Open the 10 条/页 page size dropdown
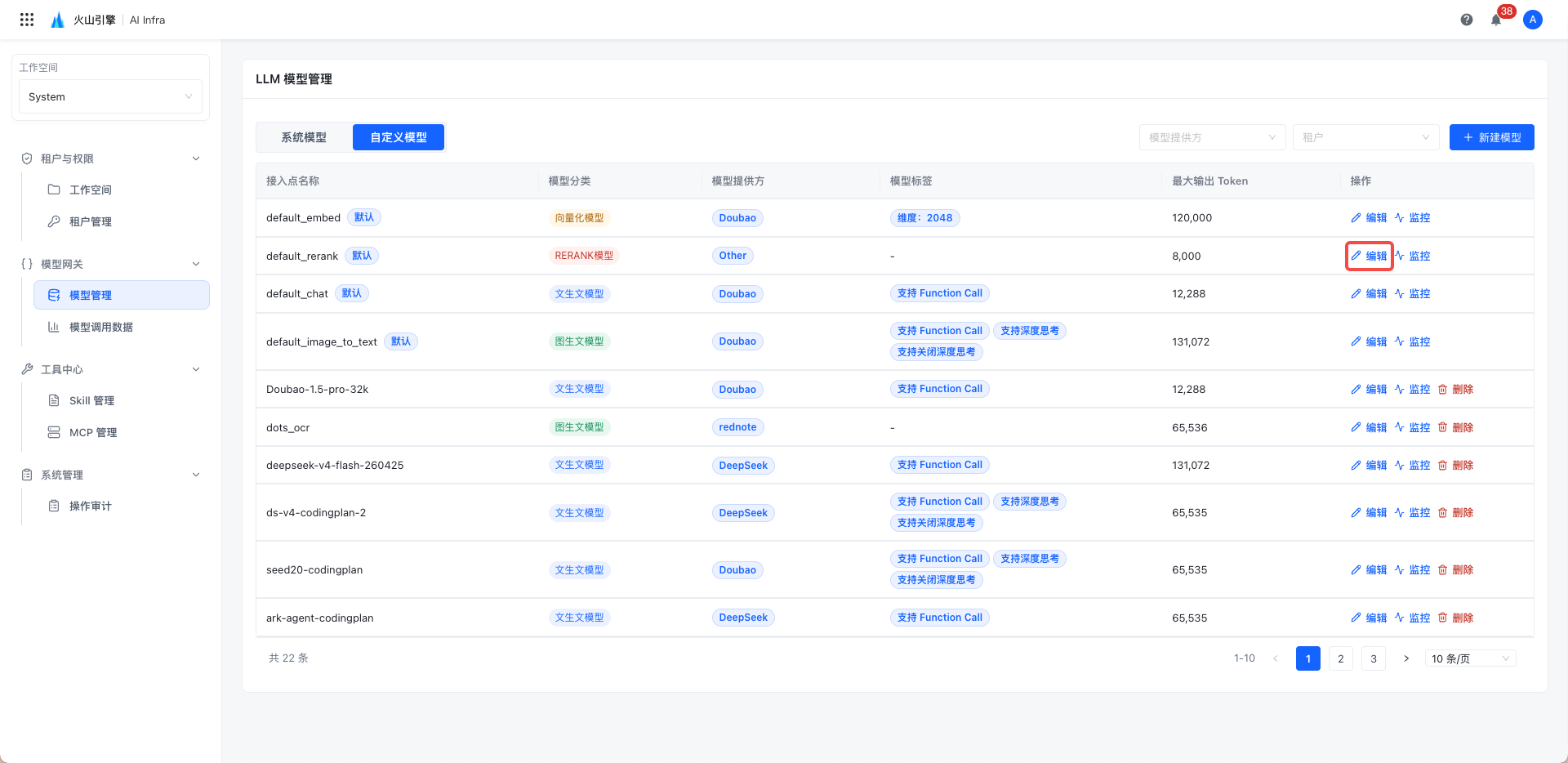 click(x=1470, y=658)
